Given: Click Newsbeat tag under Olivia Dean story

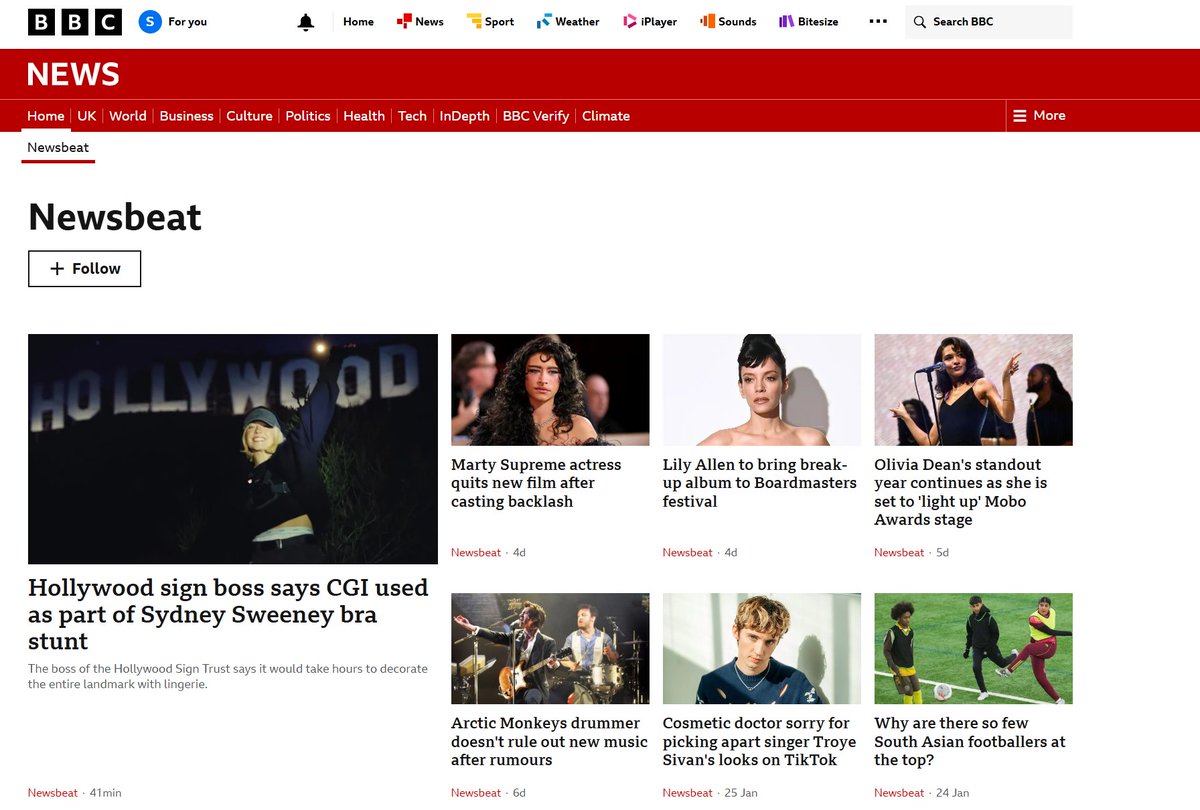Looking at the screenshot, I should (x=899, y=553).
